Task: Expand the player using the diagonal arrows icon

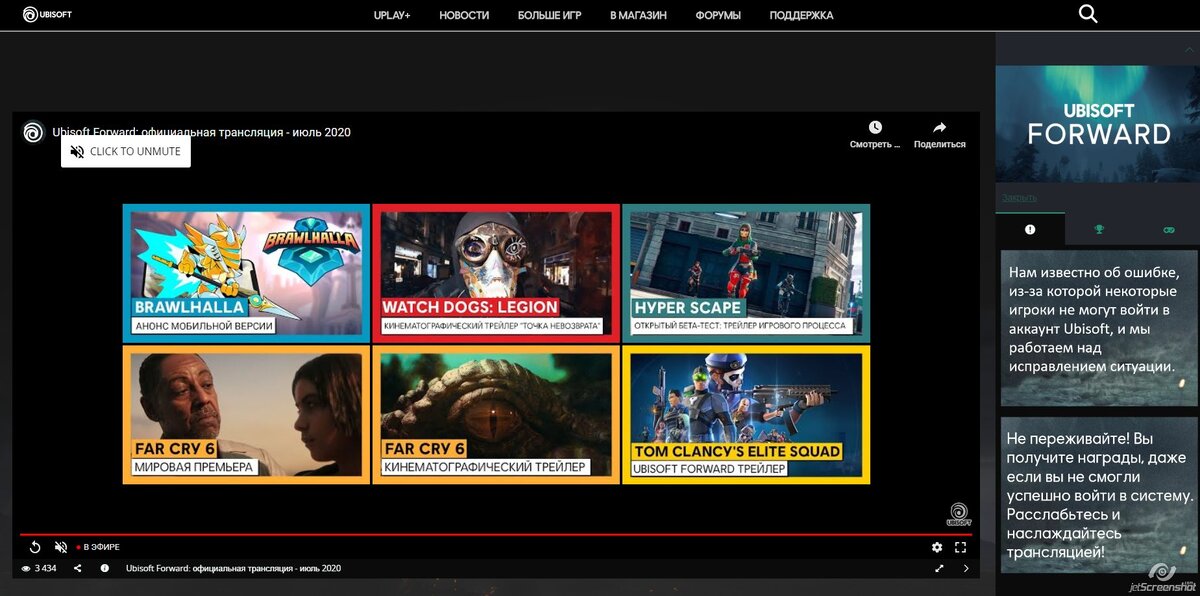Action: 939,568
